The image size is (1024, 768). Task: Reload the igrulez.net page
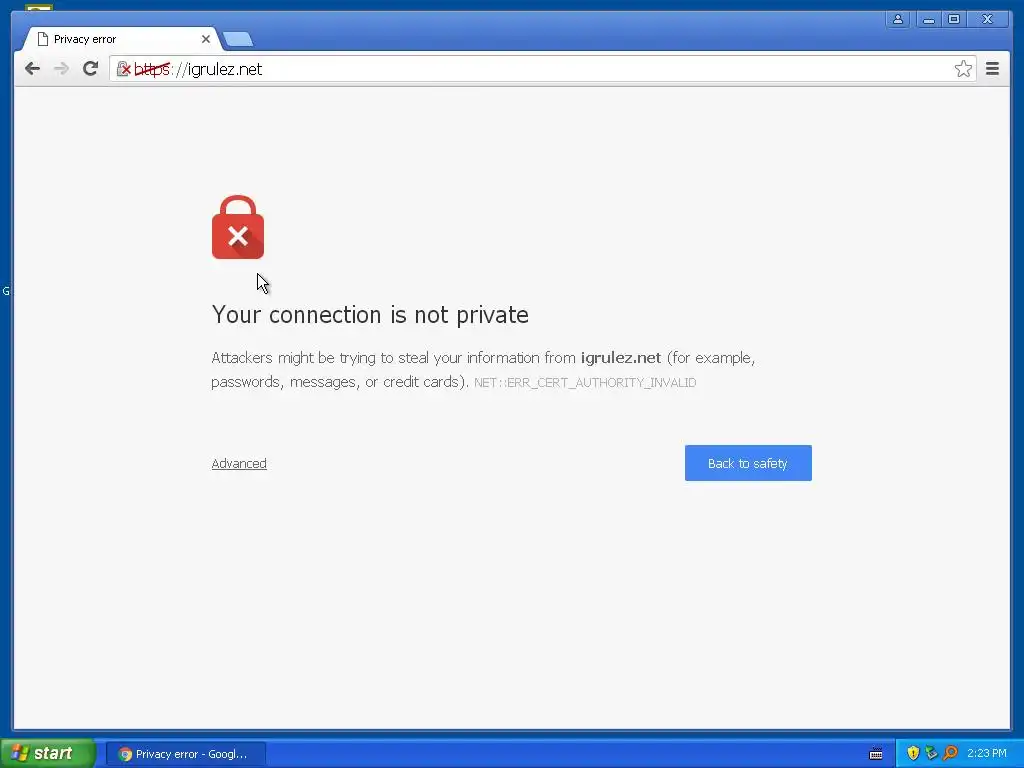point(90,68)
